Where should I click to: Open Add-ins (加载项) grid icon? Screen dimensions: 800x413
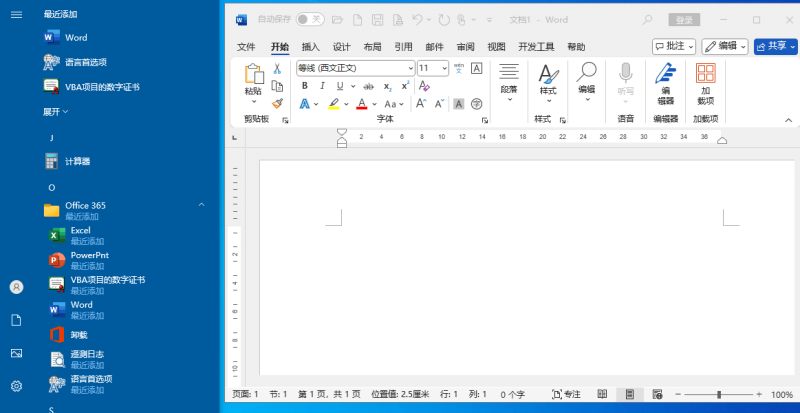point(706,73)
